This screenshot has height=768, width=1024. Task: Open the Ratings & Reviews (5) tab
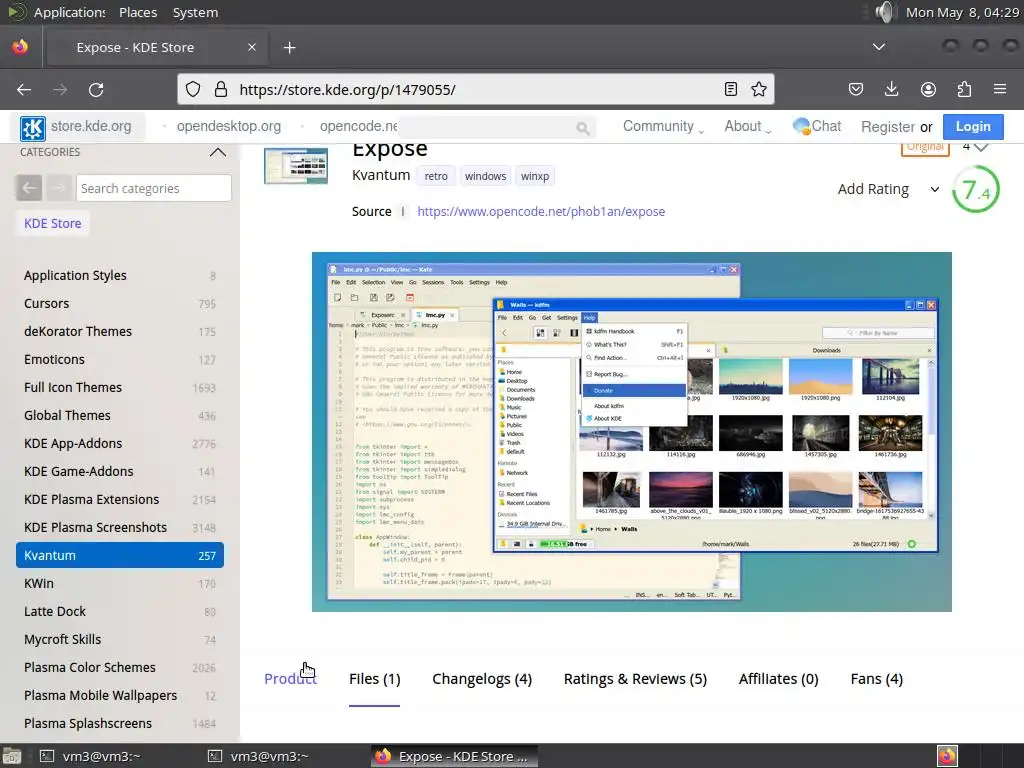(635, 679)
